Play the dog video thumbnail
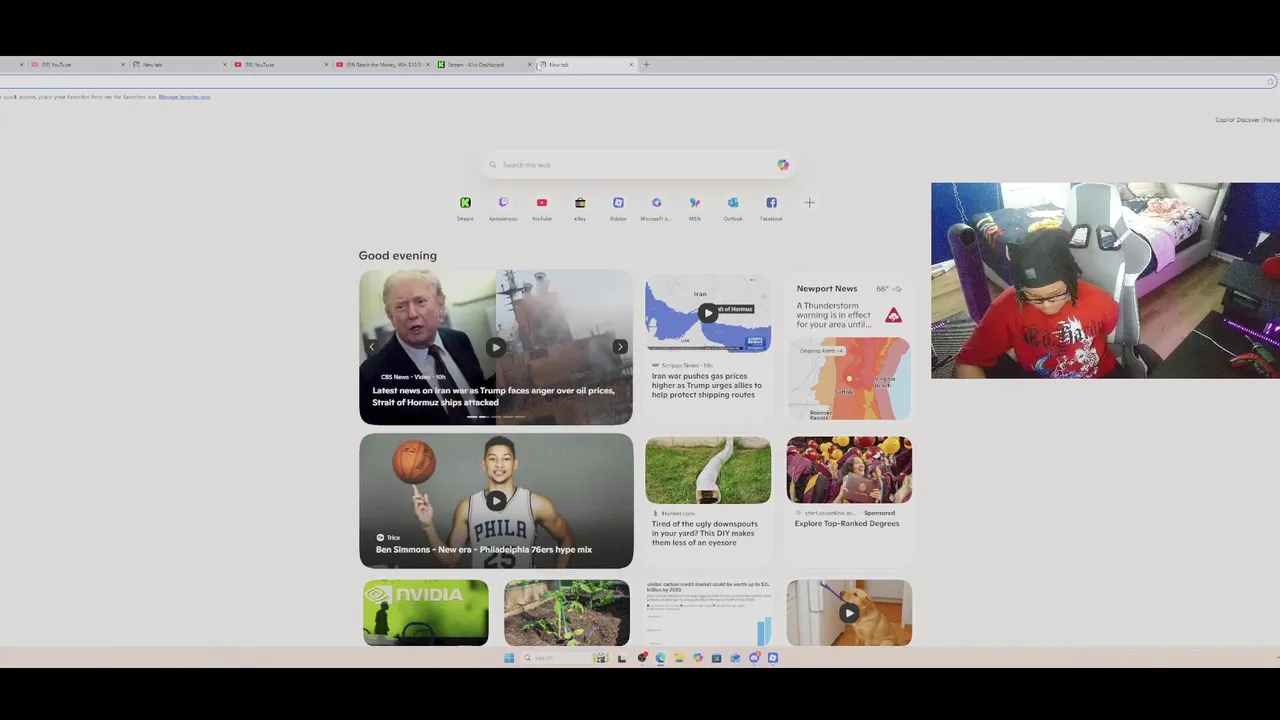 (849, 613)
